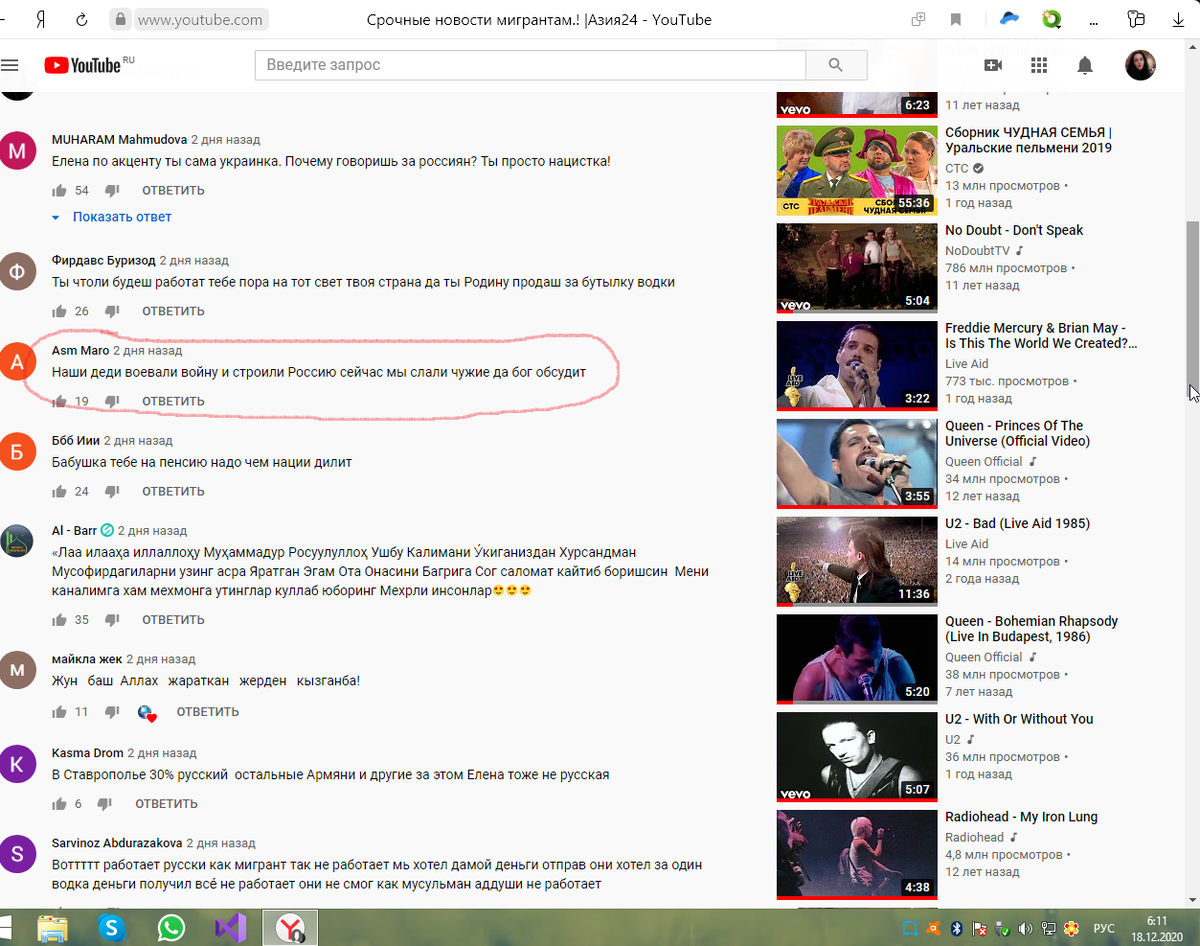Like Ббб Иии's comment
The width and height of the screenshot is (1200, 946).
[x=59, y=491]
